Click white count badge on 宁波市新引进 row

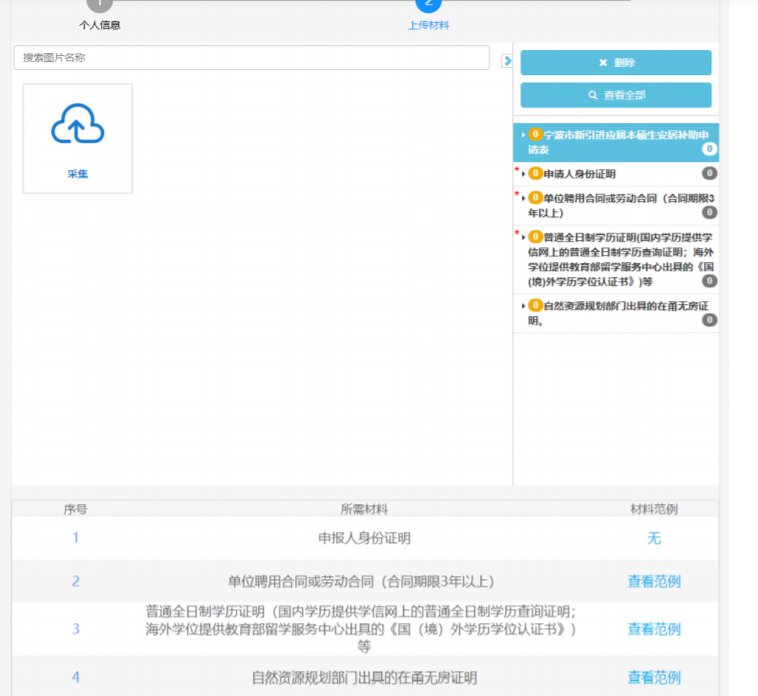pos(709,149)
